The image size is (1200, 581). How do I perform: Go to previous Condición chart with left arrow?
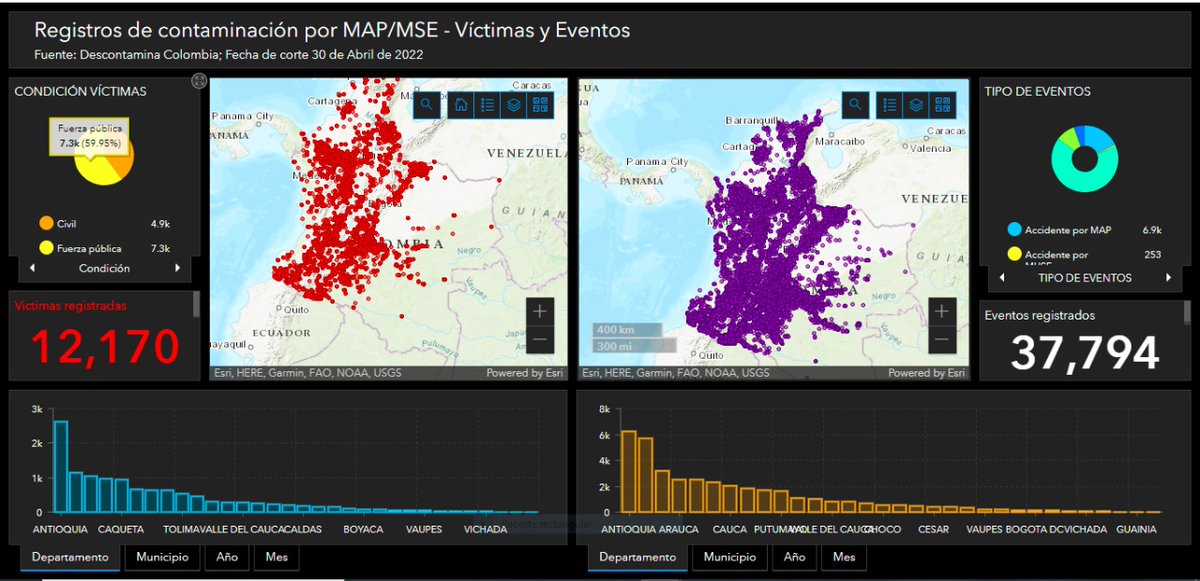click(x=31, y=268)
